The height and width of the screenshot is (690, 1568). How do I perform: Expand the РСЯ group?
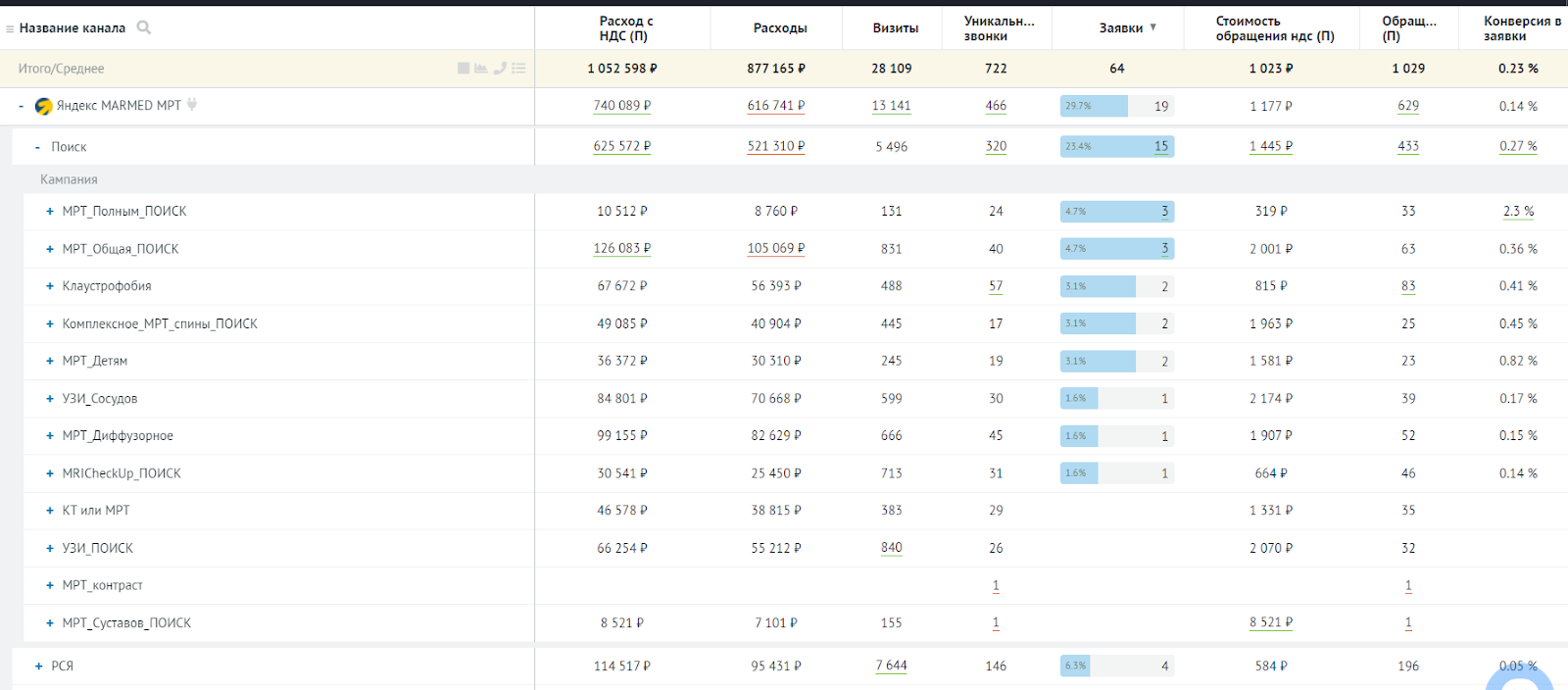(x=39, y=665)
